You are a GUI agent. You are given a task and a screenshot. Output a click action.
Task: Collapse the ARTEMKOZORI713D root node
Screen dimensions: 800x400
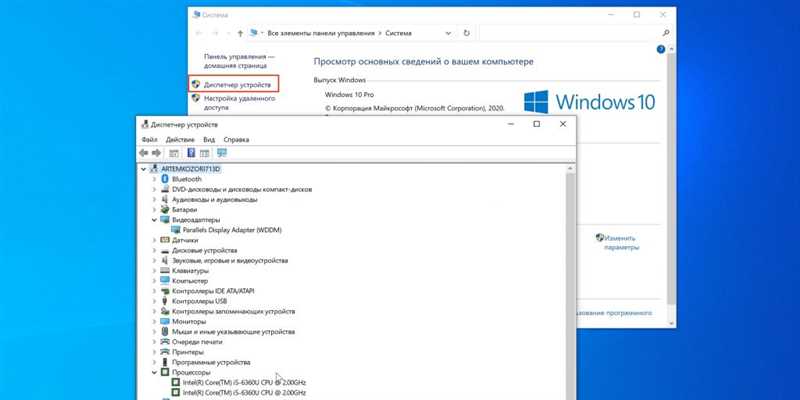pyautogui.click(x=143, y=169)
